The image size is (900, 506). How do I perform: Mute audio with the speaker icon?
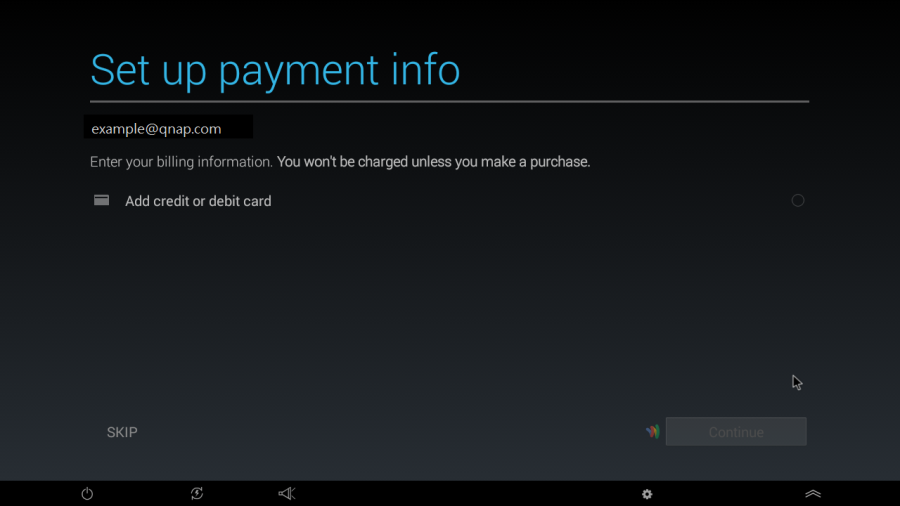(x=287, y=494)
